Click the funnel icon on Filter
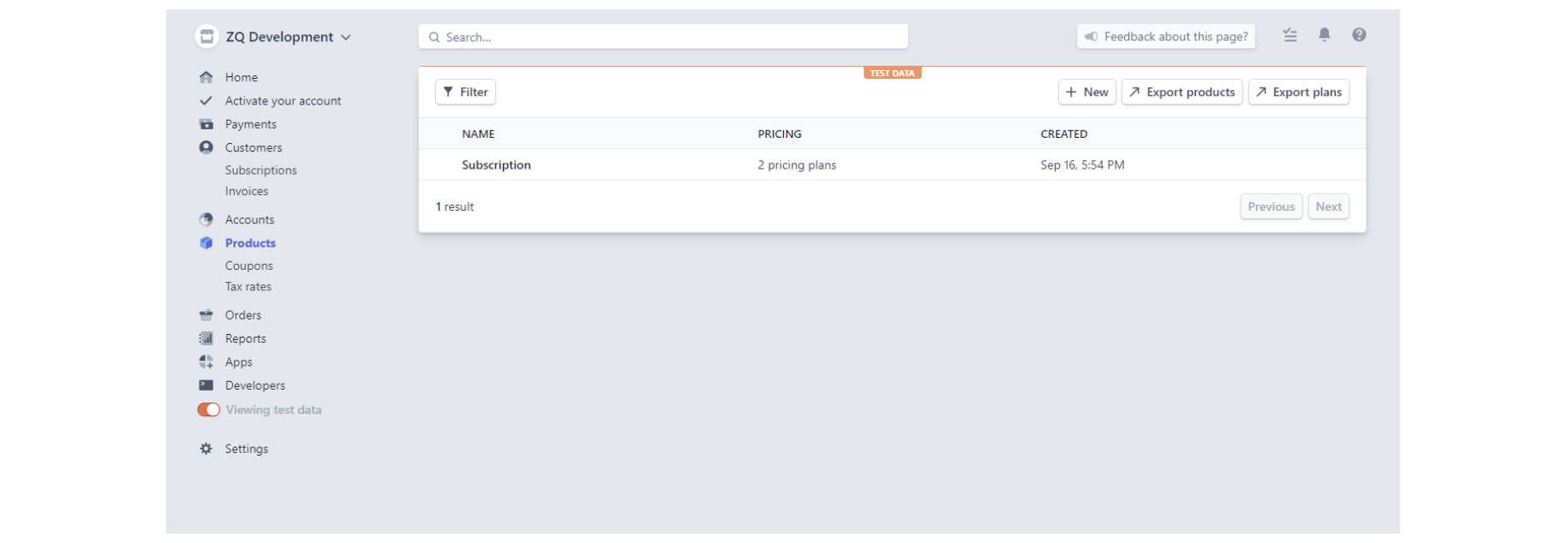Screen dimensions: 1568x543 448,92
